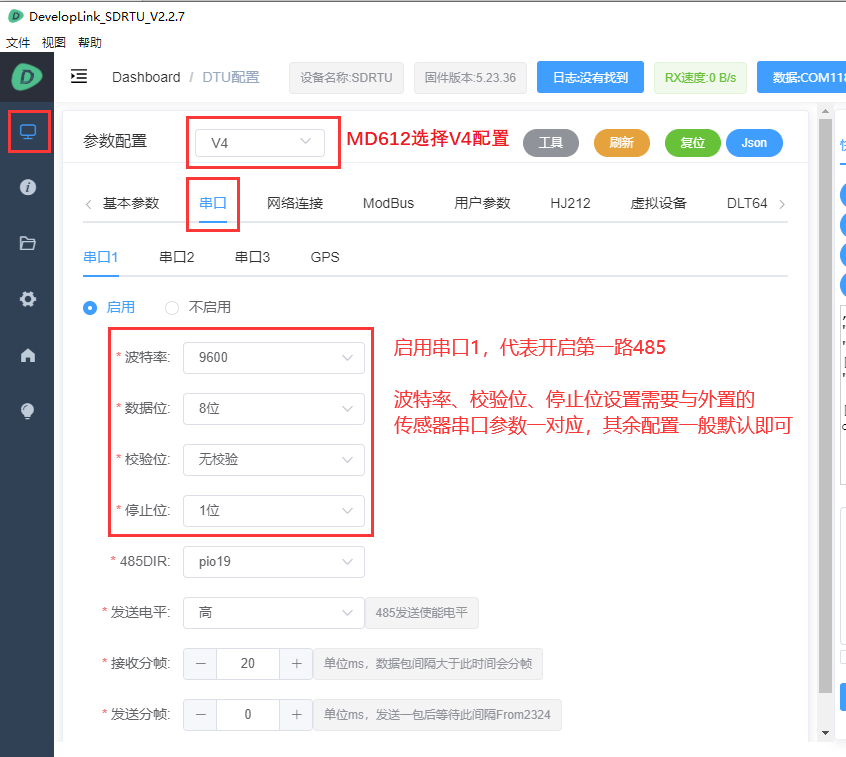Select the lightbulb icon in the sidebar
This screenshot has height=757, width=846.
tap(27, 410)
